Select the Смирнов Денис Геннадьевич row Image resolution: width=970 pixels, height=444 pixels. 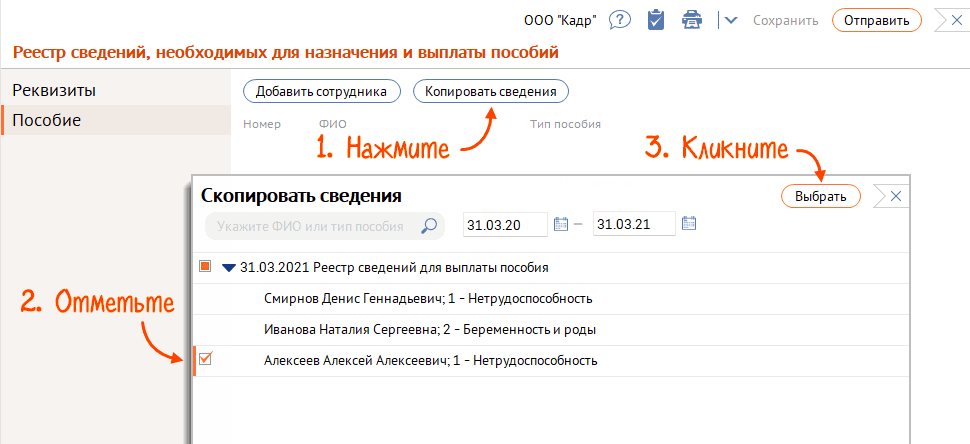pos(428,298)
